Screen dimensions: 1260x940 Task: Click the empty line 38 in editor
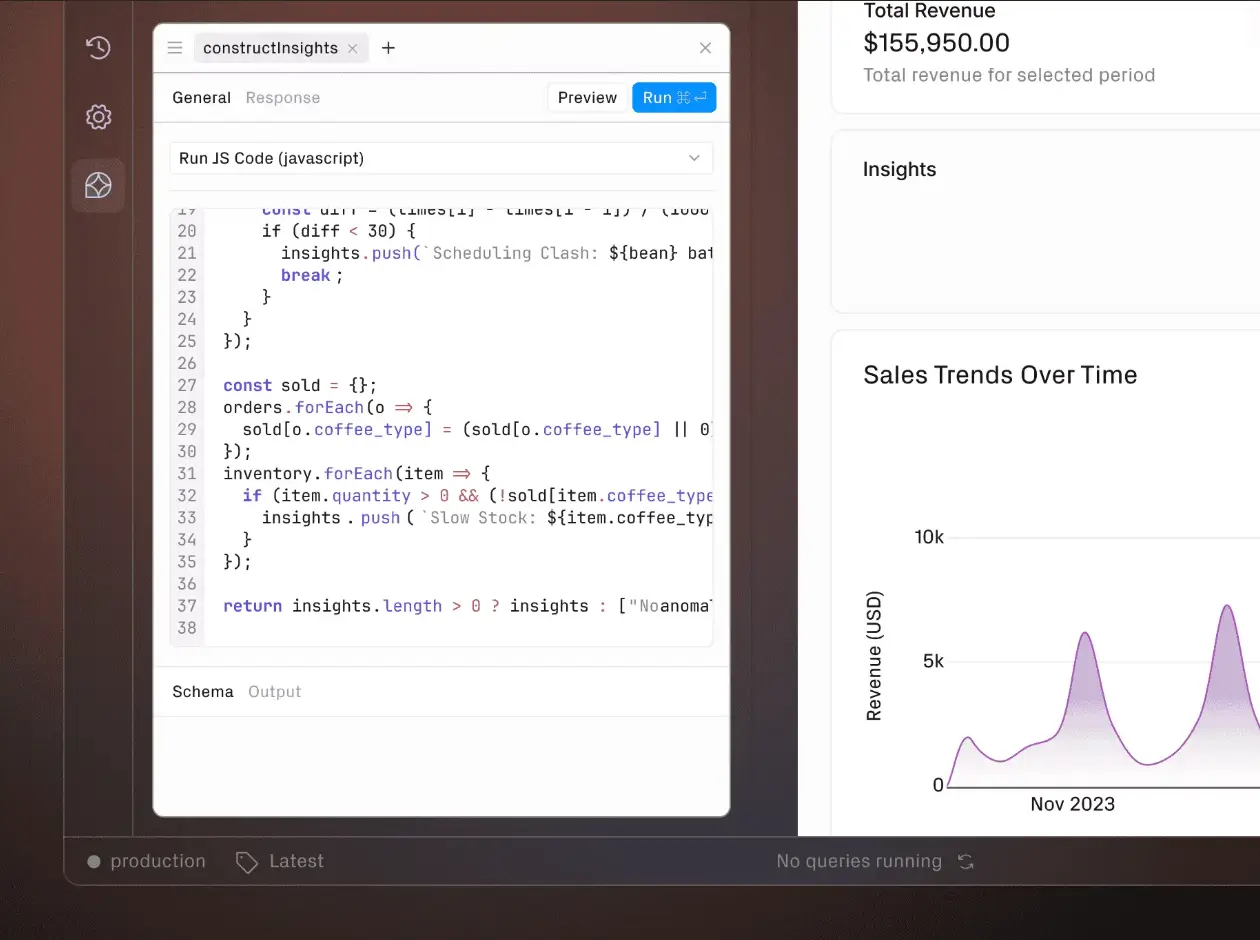click(x=460, y=628)
